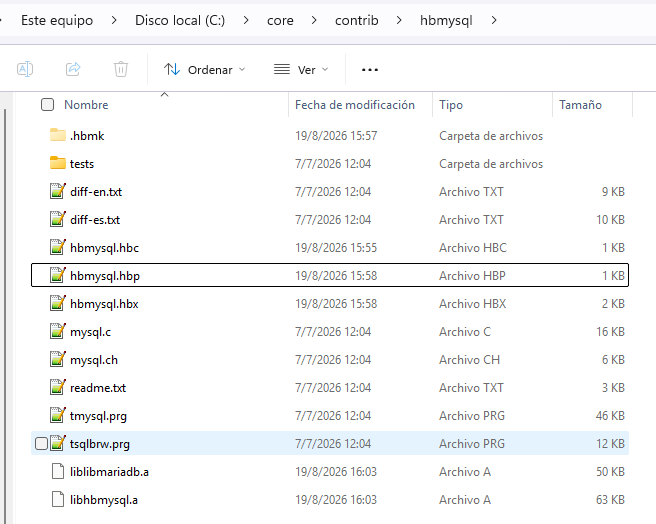Image resolution: width=656 pixels, height=524 pixels.
Task: Sort by Fecha de modificación column
Action: [355, 105]
